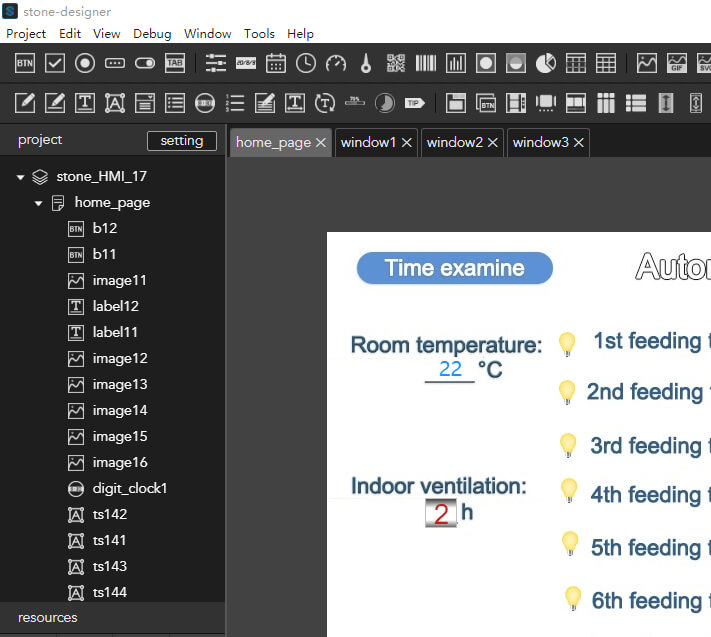
Task: Select the slider widget tool
Action: click(216, 63)
